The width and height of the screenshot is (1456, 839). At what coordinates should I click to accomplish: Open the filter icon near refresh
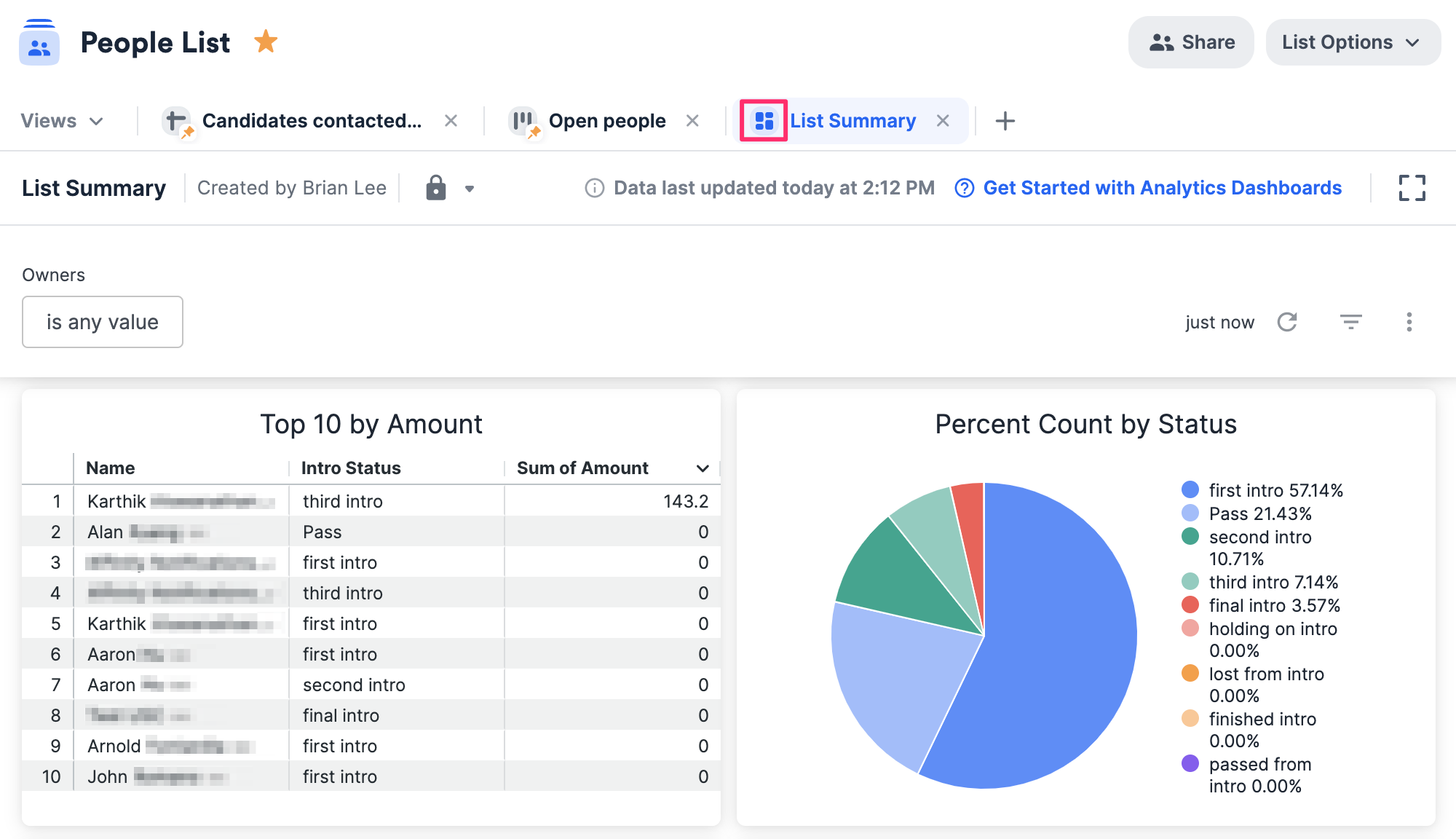pyautogui.click(x=1352, y=322)
